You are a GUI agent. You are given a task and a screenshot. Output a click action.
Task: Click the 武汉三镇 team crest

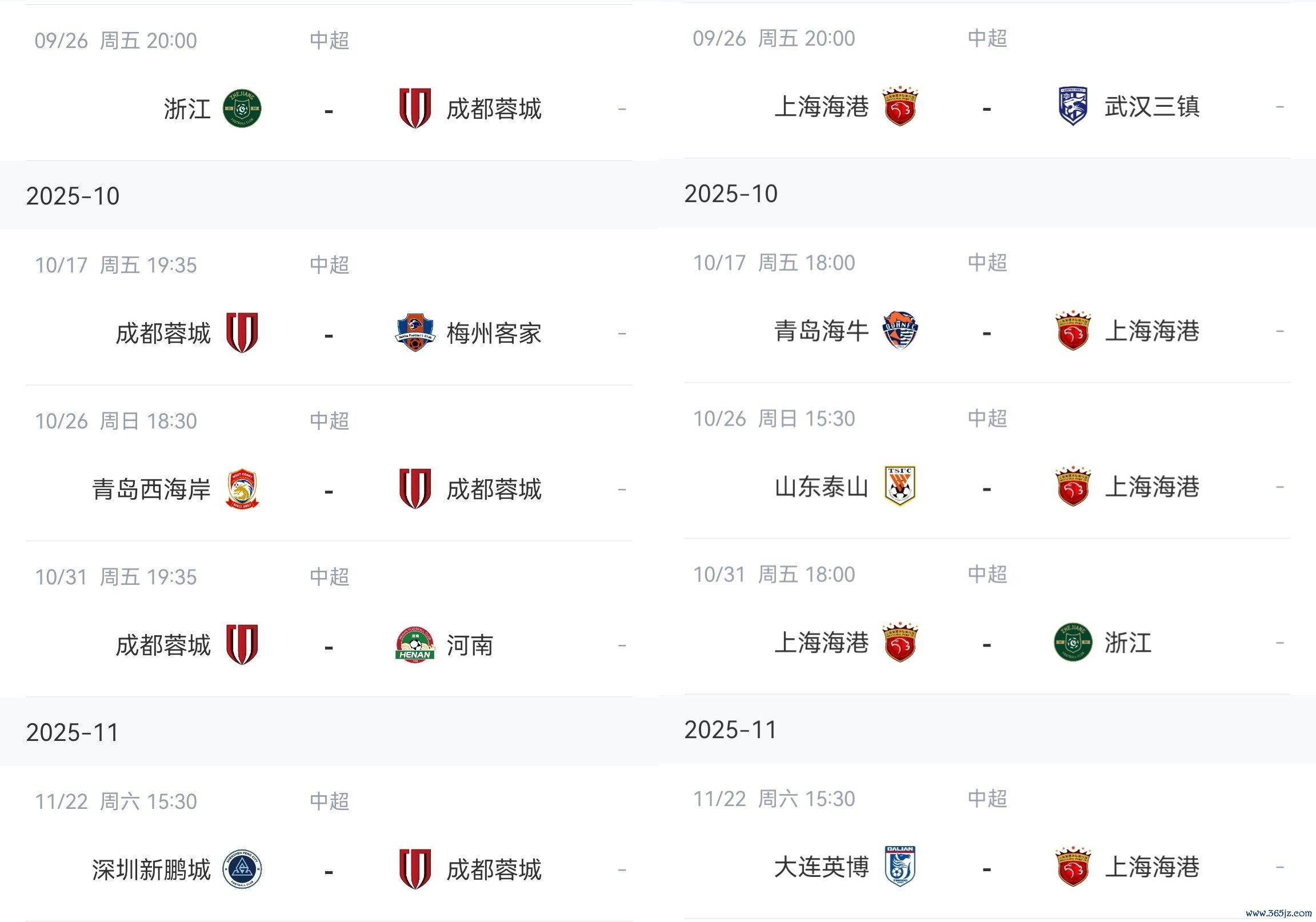click(x=1073, y=106)
